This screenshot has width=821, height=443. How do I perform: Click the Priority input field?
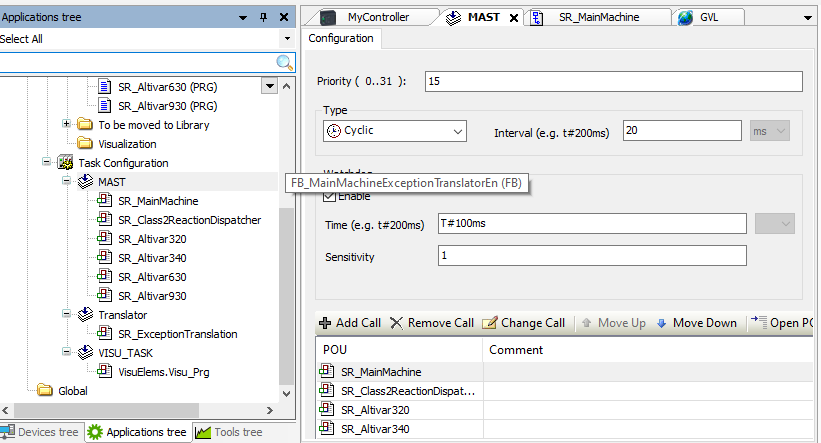[x=613, y=82]
